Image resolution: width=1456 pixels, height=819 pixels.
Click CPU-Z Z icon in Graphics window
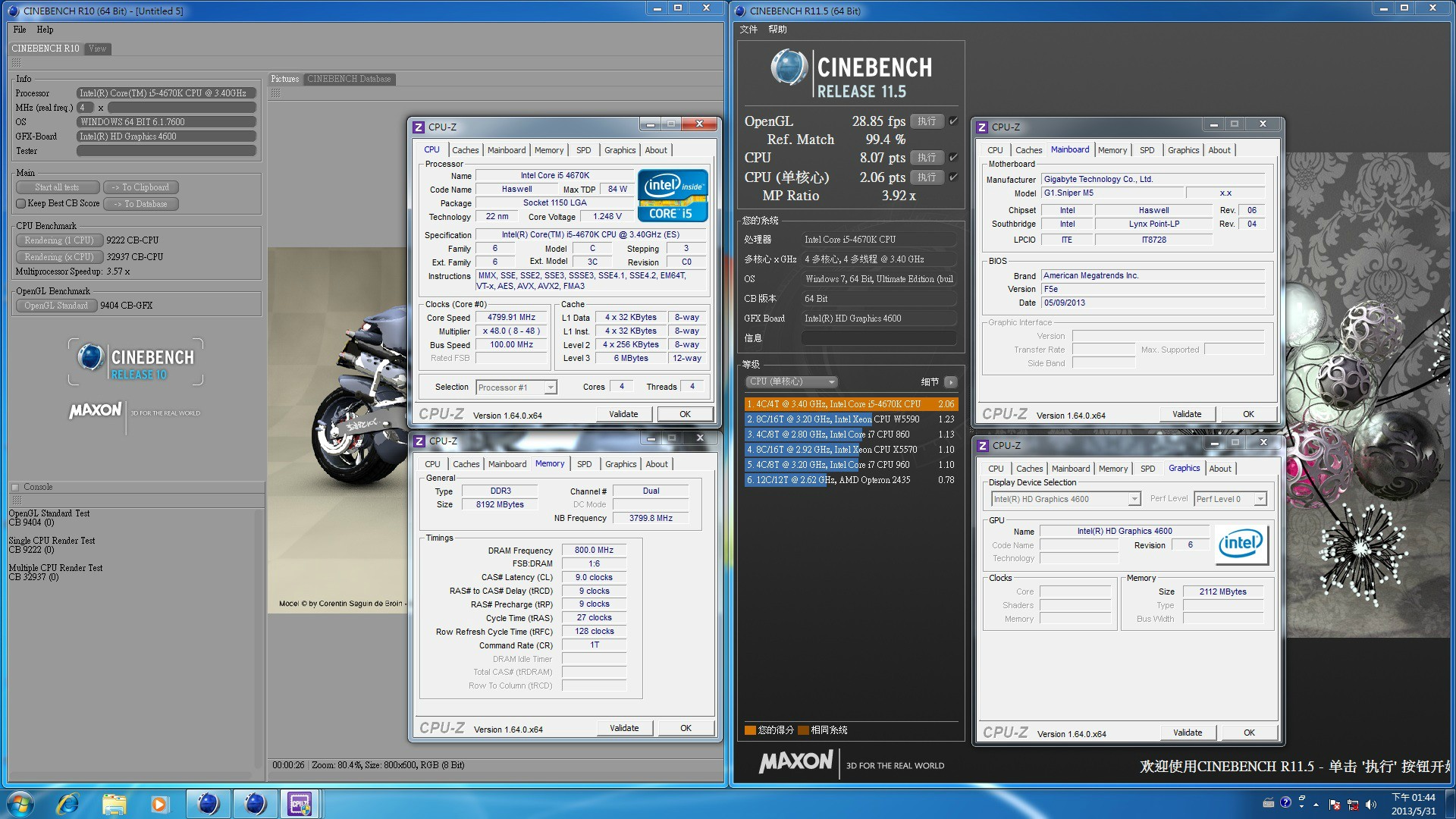[983, 445]
